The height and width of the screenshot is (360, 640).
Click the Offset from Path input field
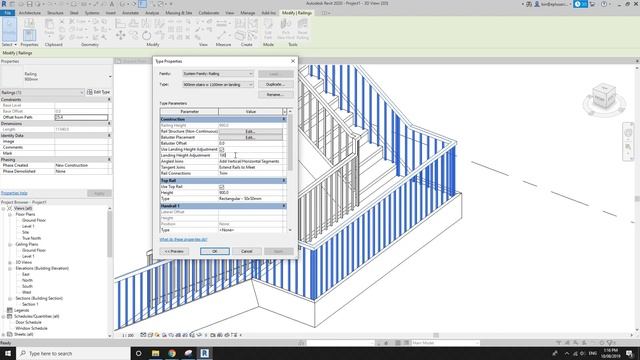pyautogui.click(x=82, y=117)
